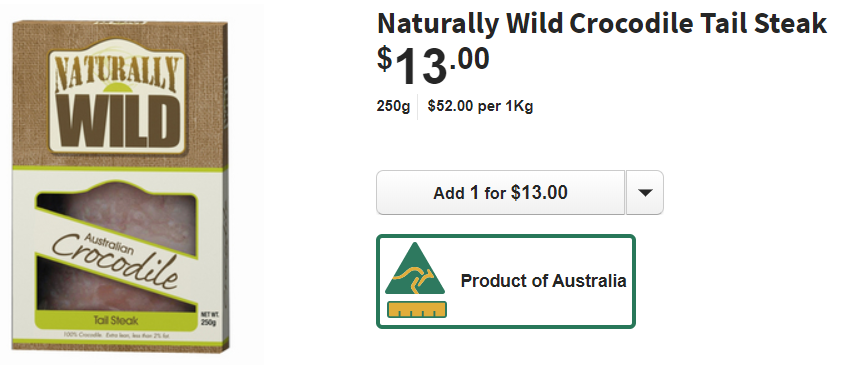Click the down arrow icon beside Add button
The height and width of the screenshot is (365, 859).
click(645, 192)
